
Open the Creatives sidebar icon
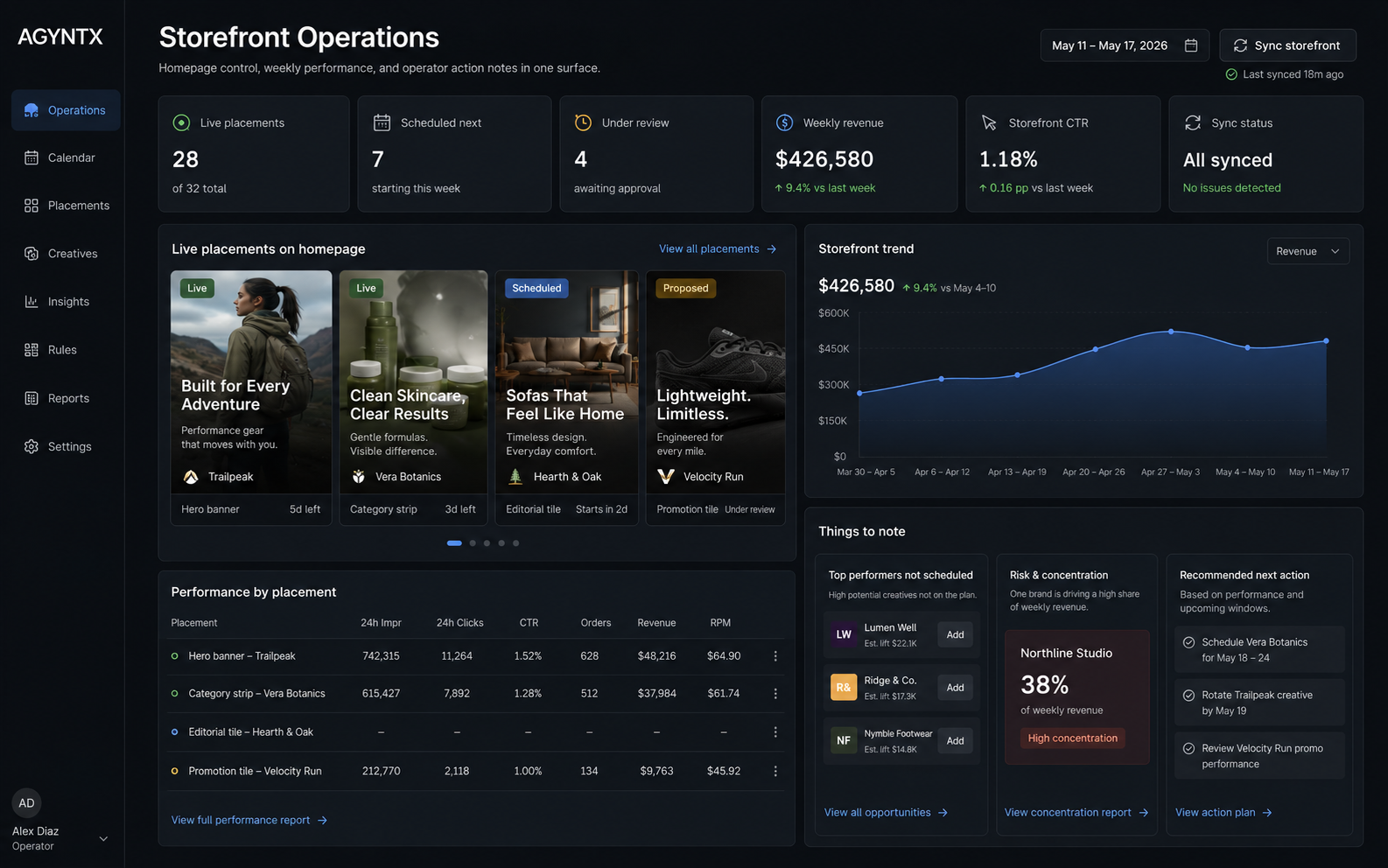pyautogui.click(x=32, y=254)
